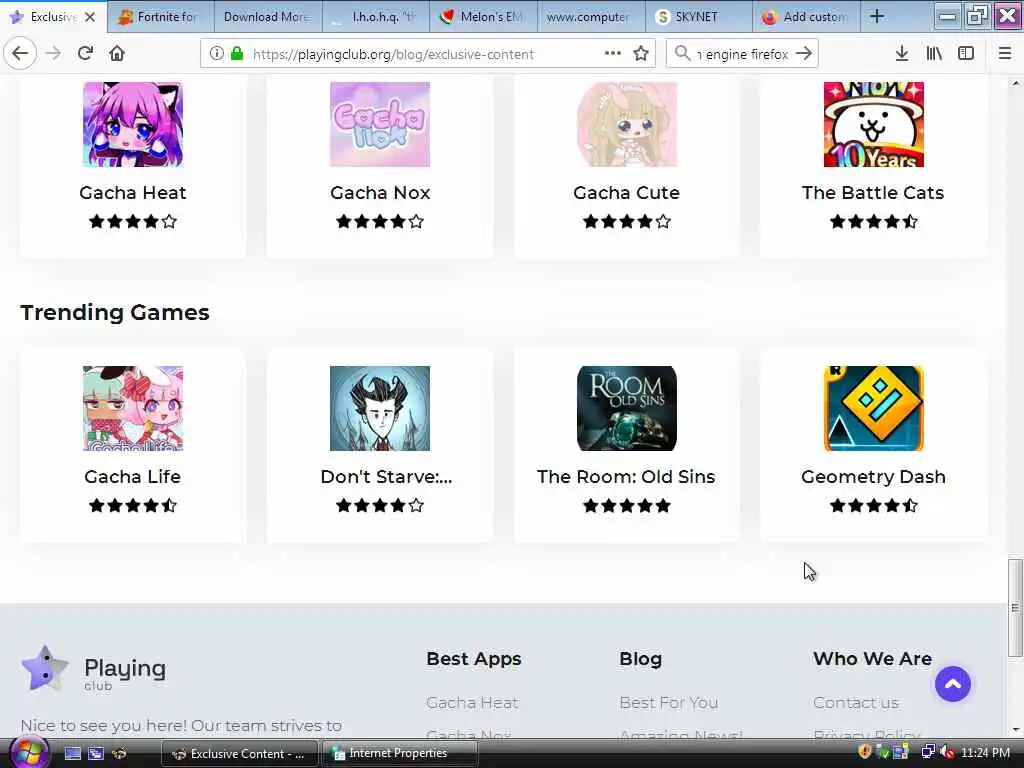Switch to the SKYNET tab

click(x=699, y=17)
